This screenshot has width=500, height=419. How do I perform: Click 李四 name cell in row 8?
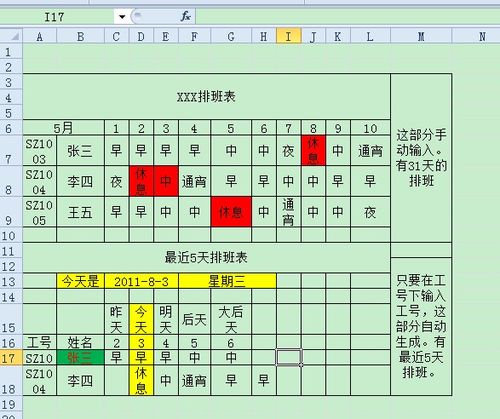coord(80,181)
